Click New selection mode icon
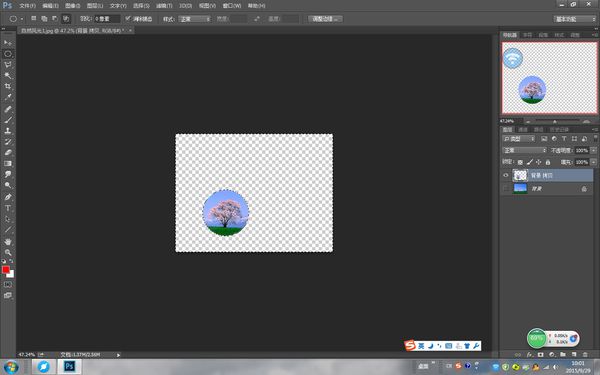Viewport: 600px width, 375px height. click(x=34, y=18)
